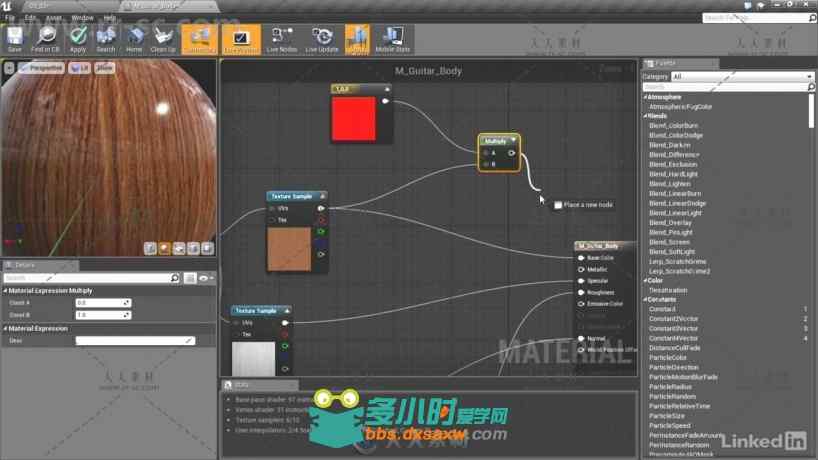Set preview mesh to cylinder
The width and height of the screenshot is (818, 460).
click(x=150, y=249)
